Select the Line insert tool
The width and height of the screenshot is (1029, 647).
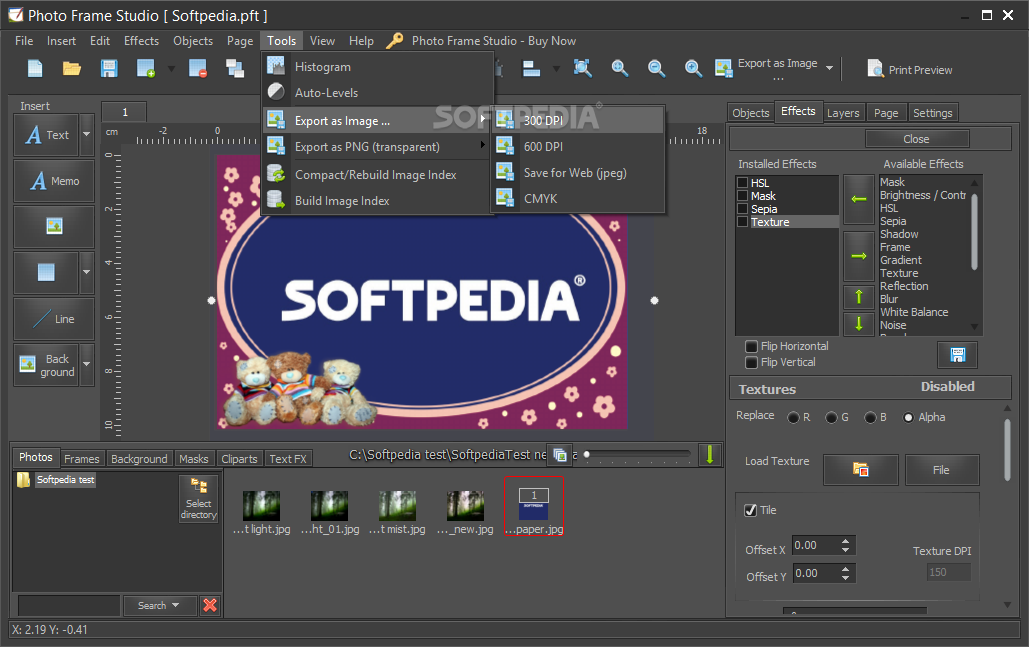pyautogui.click(x=54, y=319)
